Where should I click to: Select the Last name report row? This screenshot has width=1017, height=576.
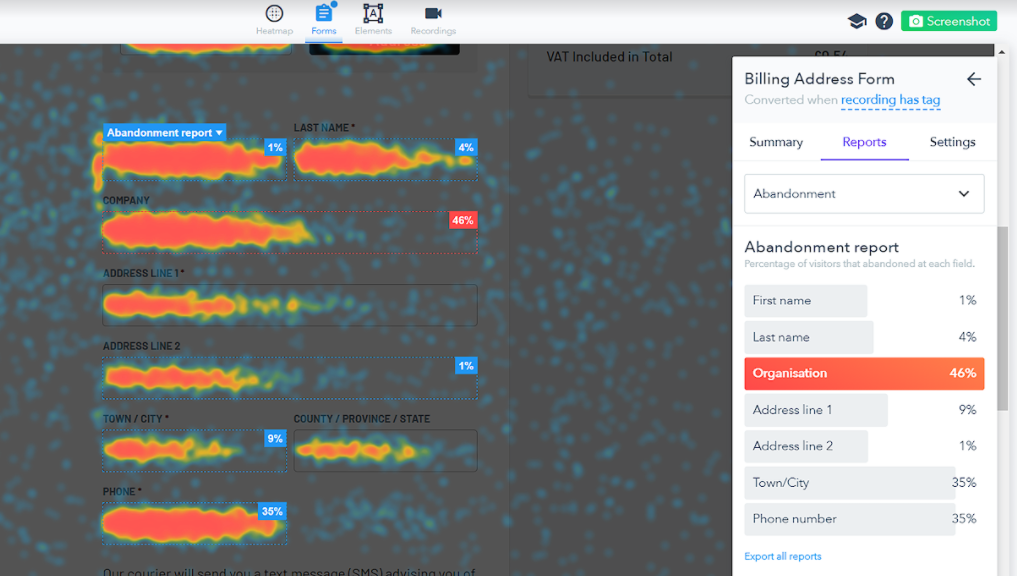[864, 337]
